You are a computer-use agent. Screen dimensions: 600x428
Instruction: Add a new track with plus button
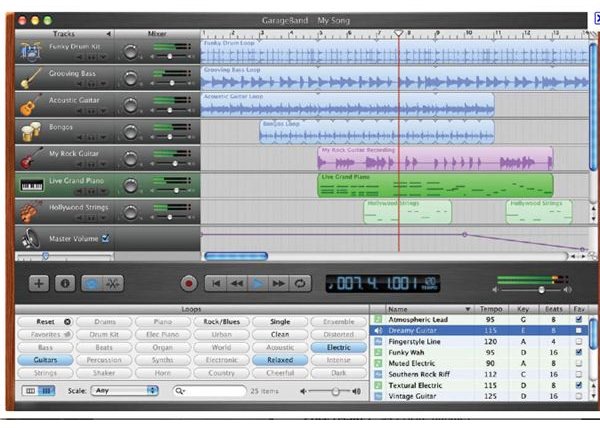point(39,283)
